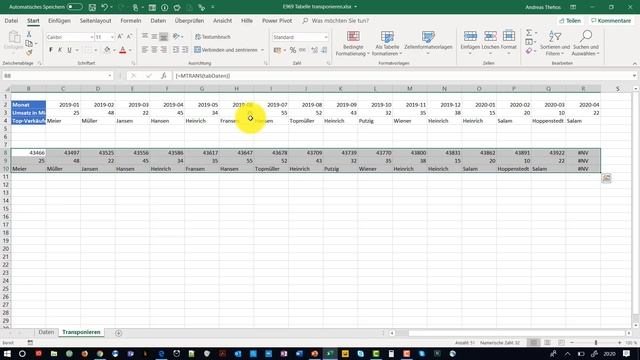Click the text orientation icon
640x360 pixels.
[176, 37]
